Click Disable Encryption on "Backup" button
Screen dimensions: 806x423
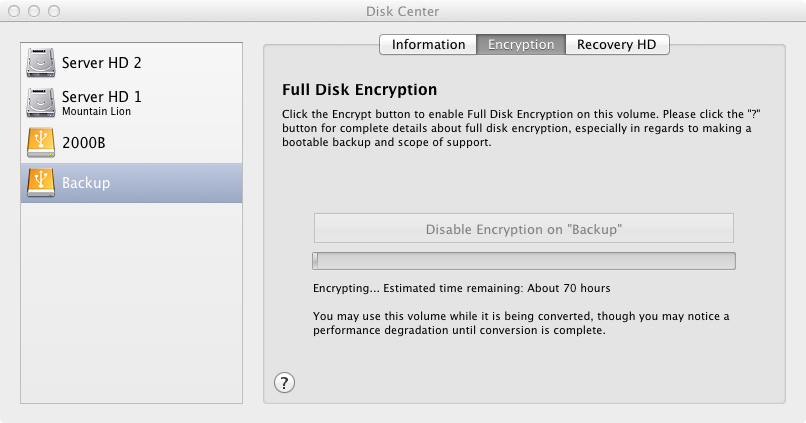coord(524,229)
